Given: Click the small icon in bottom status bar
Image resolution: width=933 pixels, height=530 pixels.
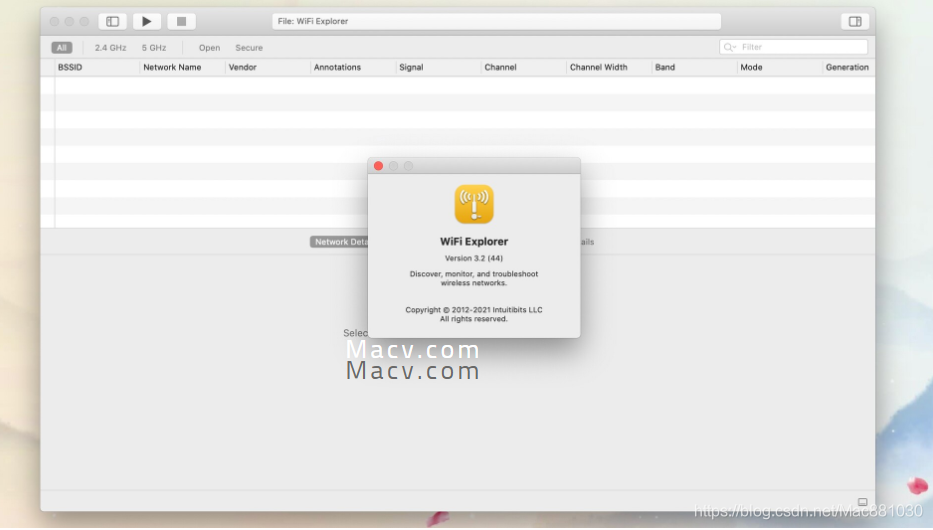Looking at the screenshot, I should coord(862,501).
